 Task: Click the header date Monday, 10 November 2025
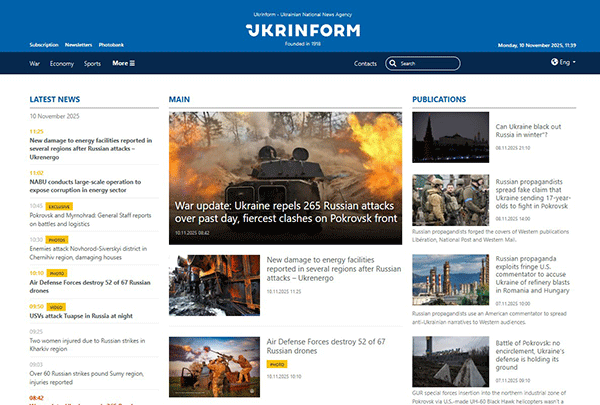click(537, 45)
